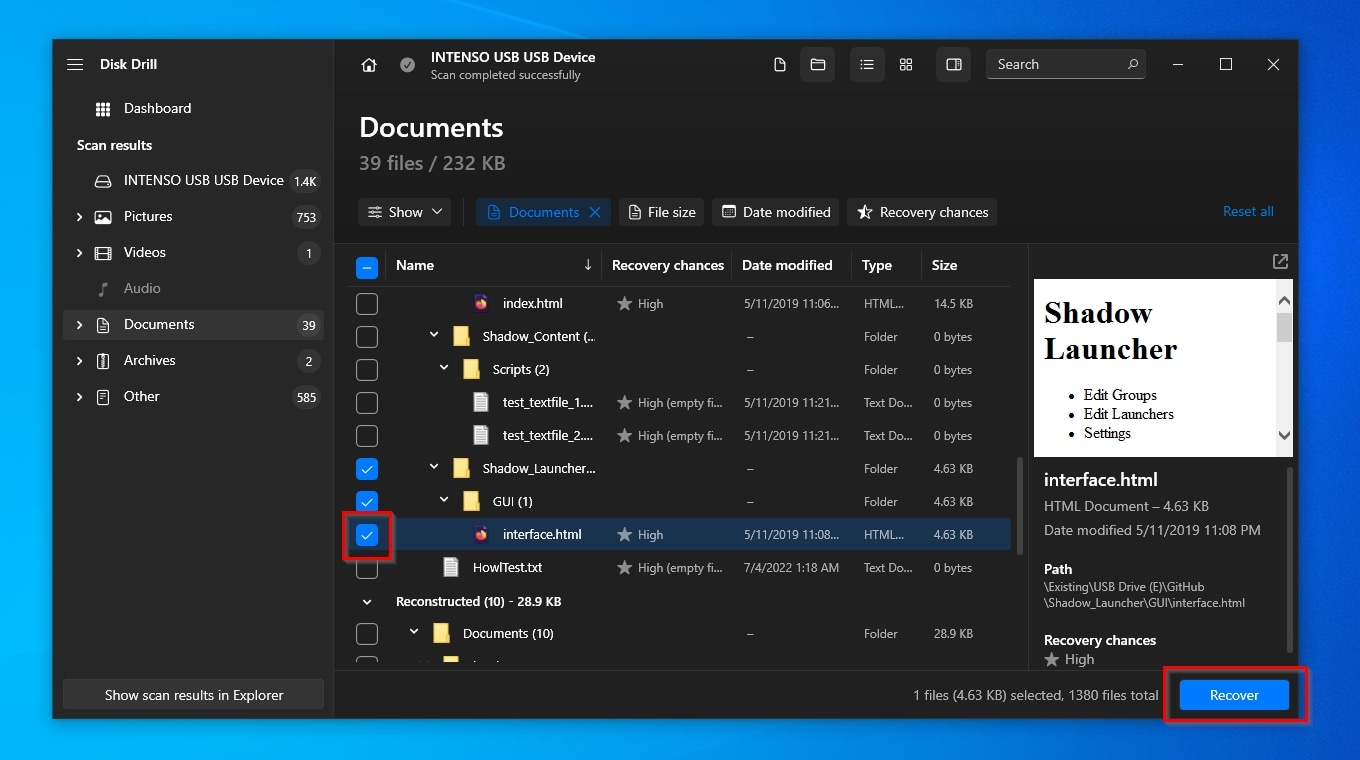Check the box for Shadow_Content folder

click(367, 337)
